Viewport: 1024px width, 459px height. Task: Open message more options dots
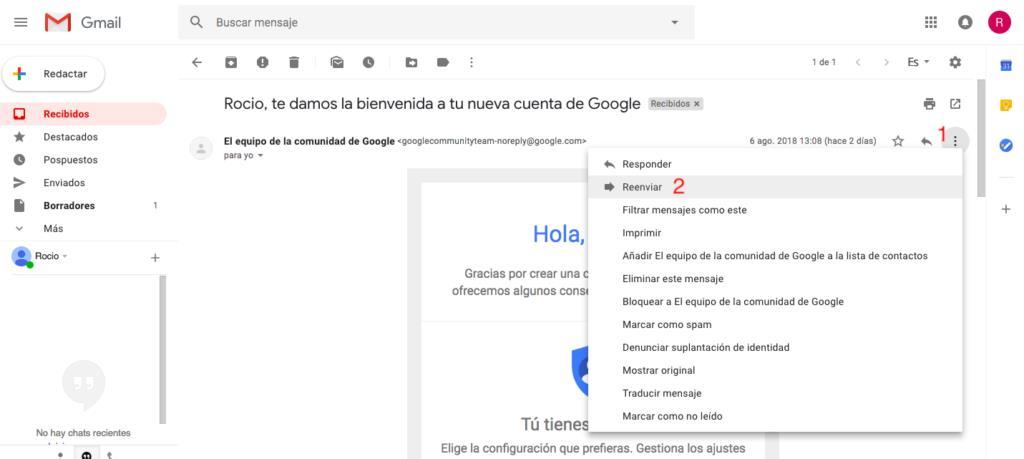coord(955,140)
